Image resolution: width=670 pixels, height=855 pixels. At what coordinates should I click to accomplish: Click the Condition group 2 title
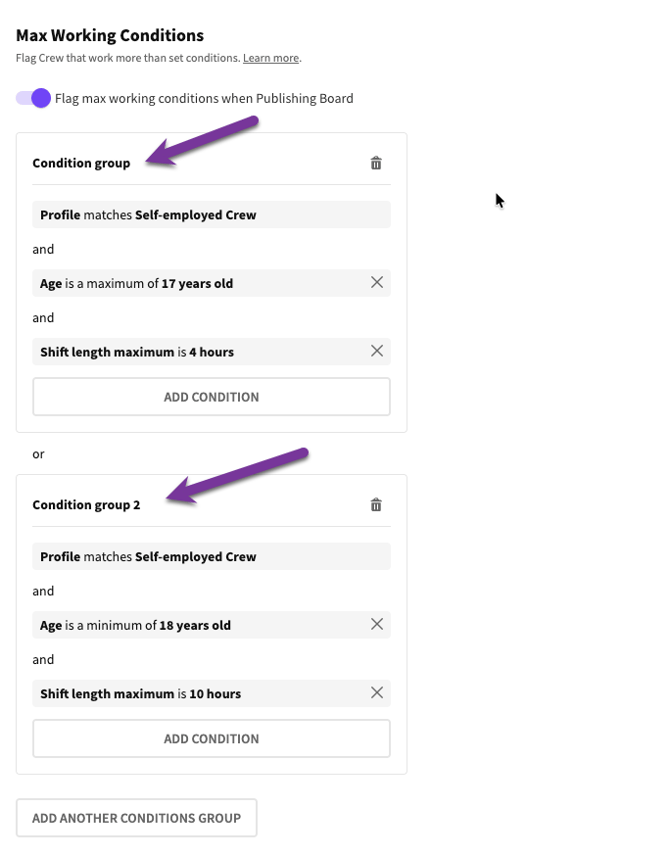86,505
